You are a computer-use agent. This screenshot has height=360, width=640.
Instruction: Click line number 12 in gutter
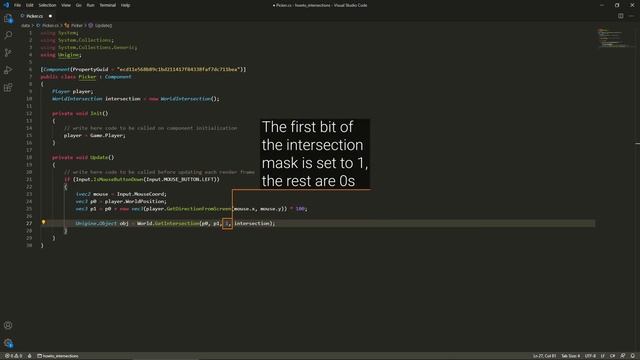(29, 113)
